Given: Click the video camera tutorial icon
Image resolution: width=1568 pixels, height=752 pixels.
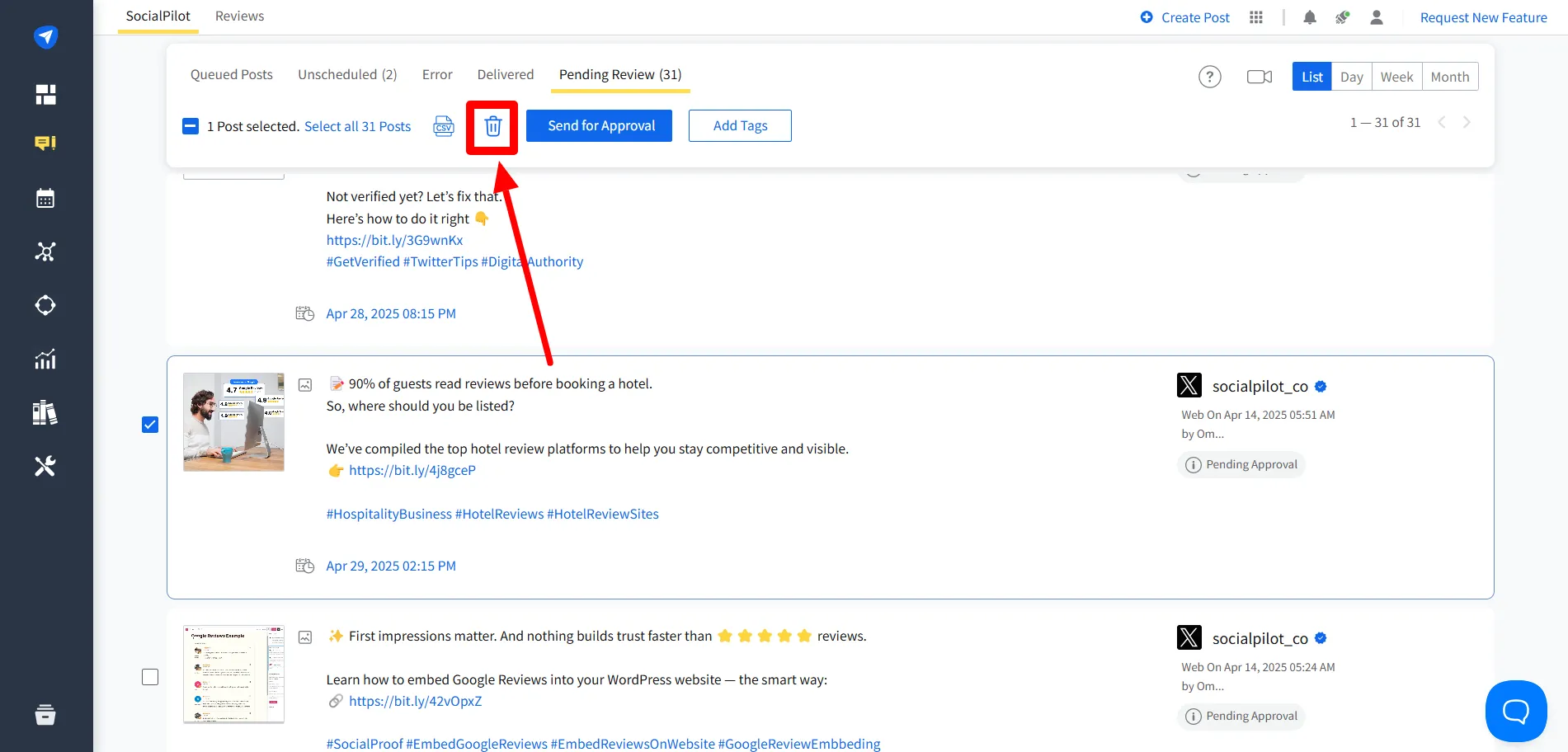Looking at the screenshot, I should coord(1260,77).
